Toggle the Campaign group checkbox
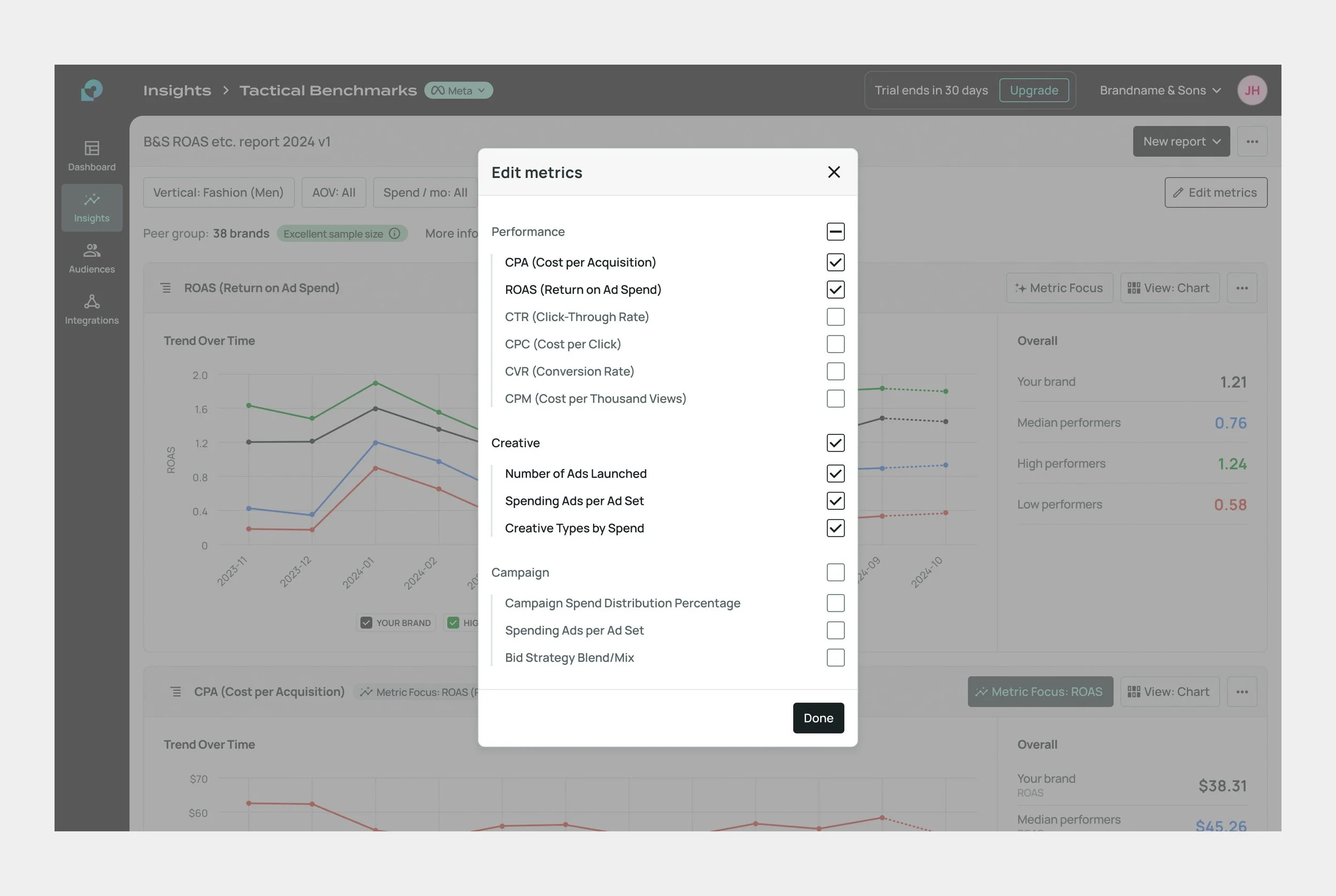 [835, 573]
